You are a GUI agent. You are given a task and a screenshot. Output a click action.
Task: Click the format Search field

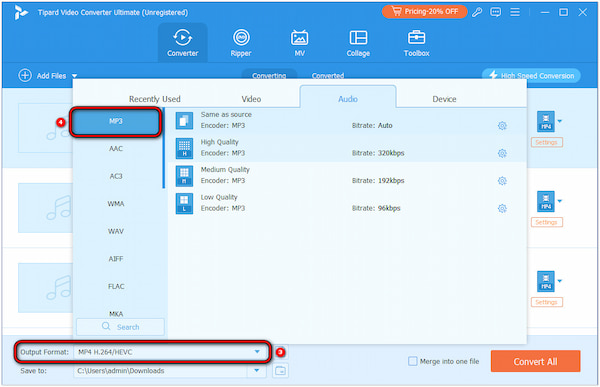pos(120,327)
